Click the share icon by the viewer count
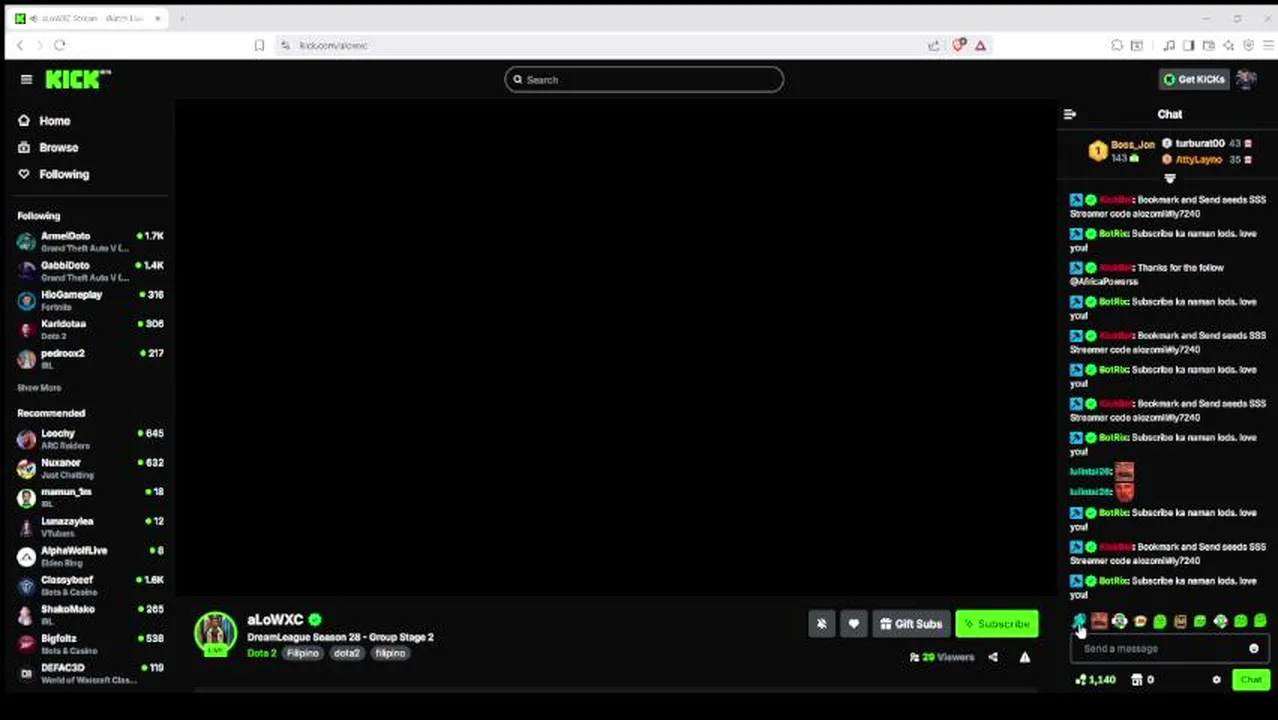 993,658
